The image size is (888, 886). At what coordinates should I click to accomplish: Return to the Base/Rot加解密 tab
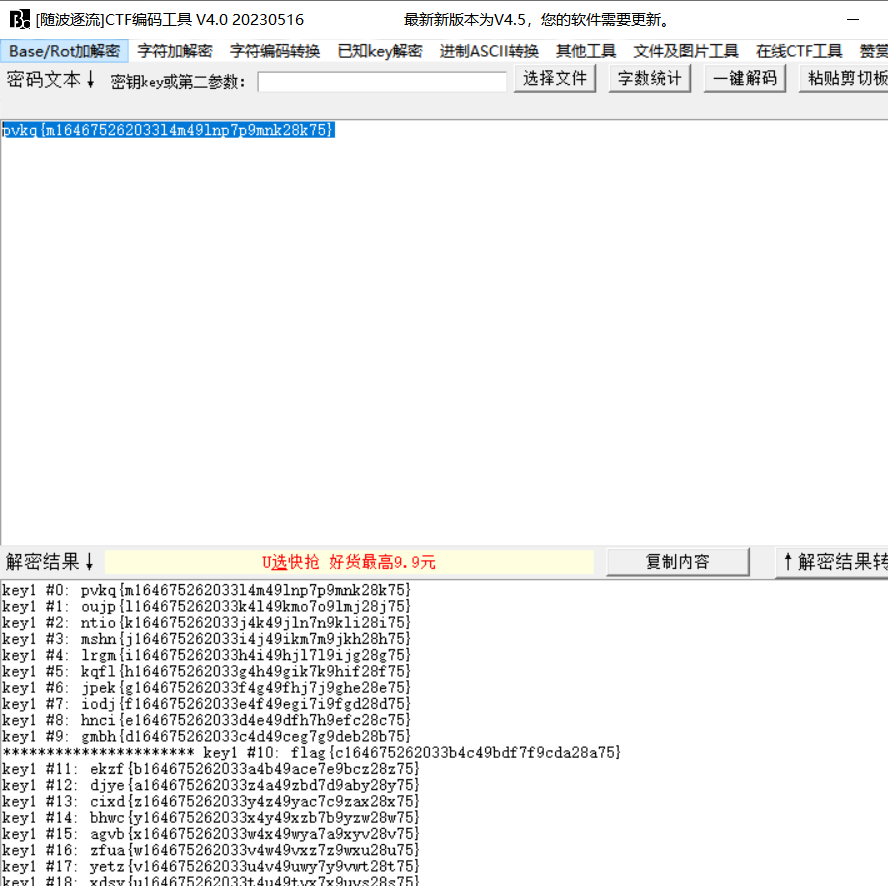coord(65,50)
